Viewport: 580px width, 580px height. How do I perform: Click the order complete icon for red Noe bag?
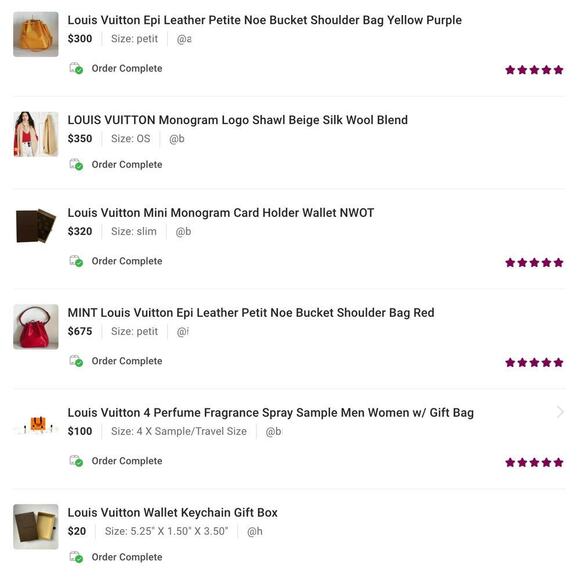click(76, 361)
